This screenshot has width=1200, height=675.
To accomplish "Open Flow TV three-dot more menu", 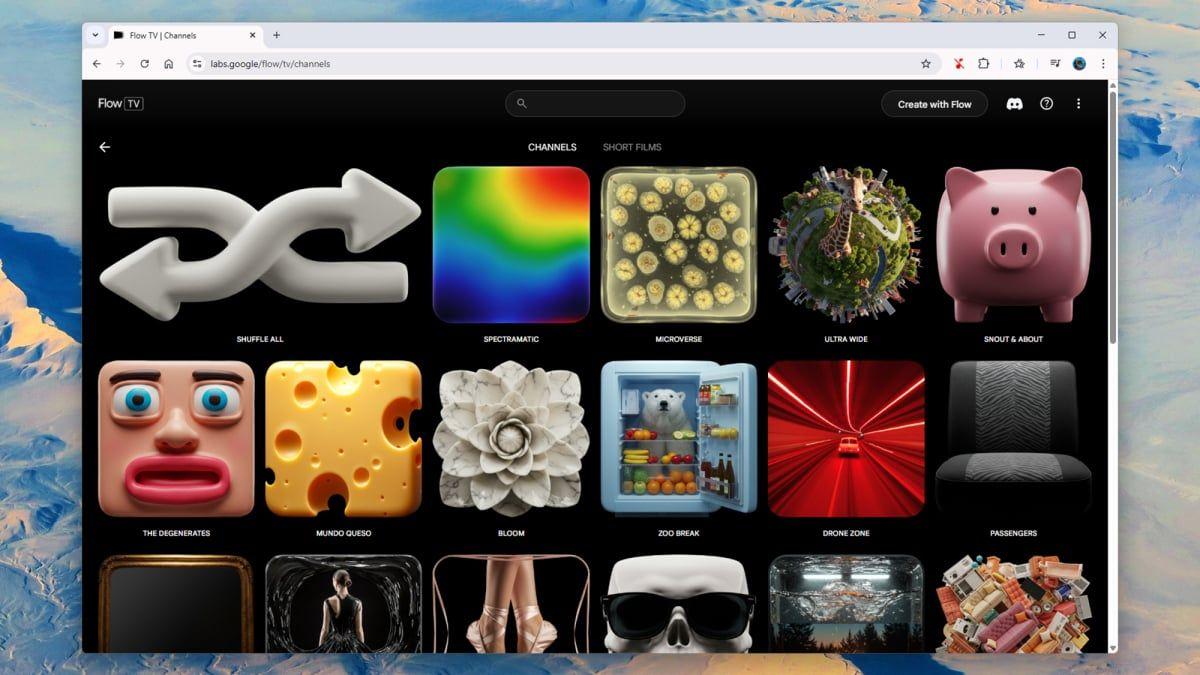I will 1078,104.
